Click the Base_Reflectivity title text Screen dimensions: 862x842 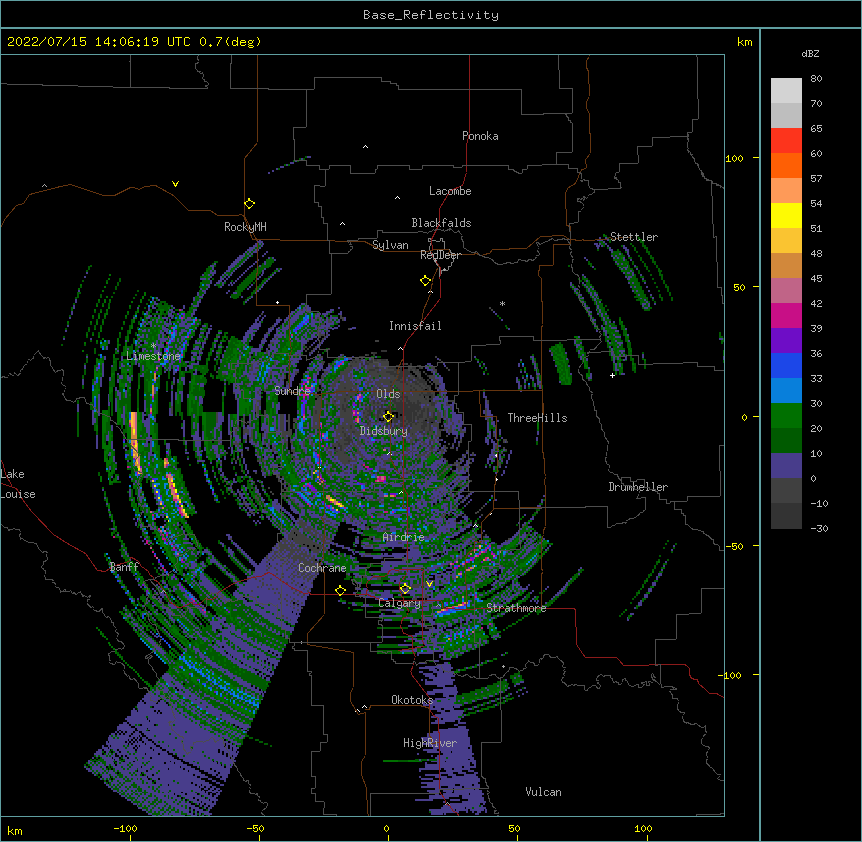431,15
